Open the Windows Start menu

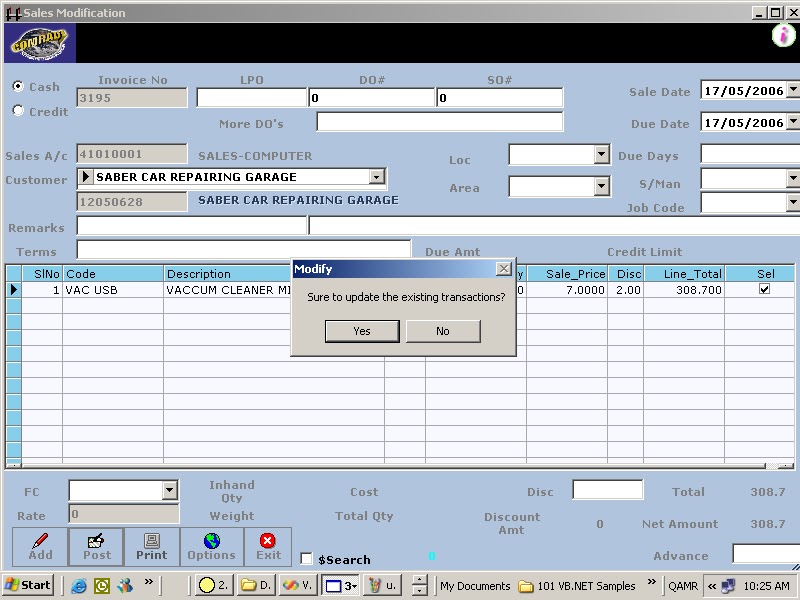pyautogui.click(x=27, y=585)
